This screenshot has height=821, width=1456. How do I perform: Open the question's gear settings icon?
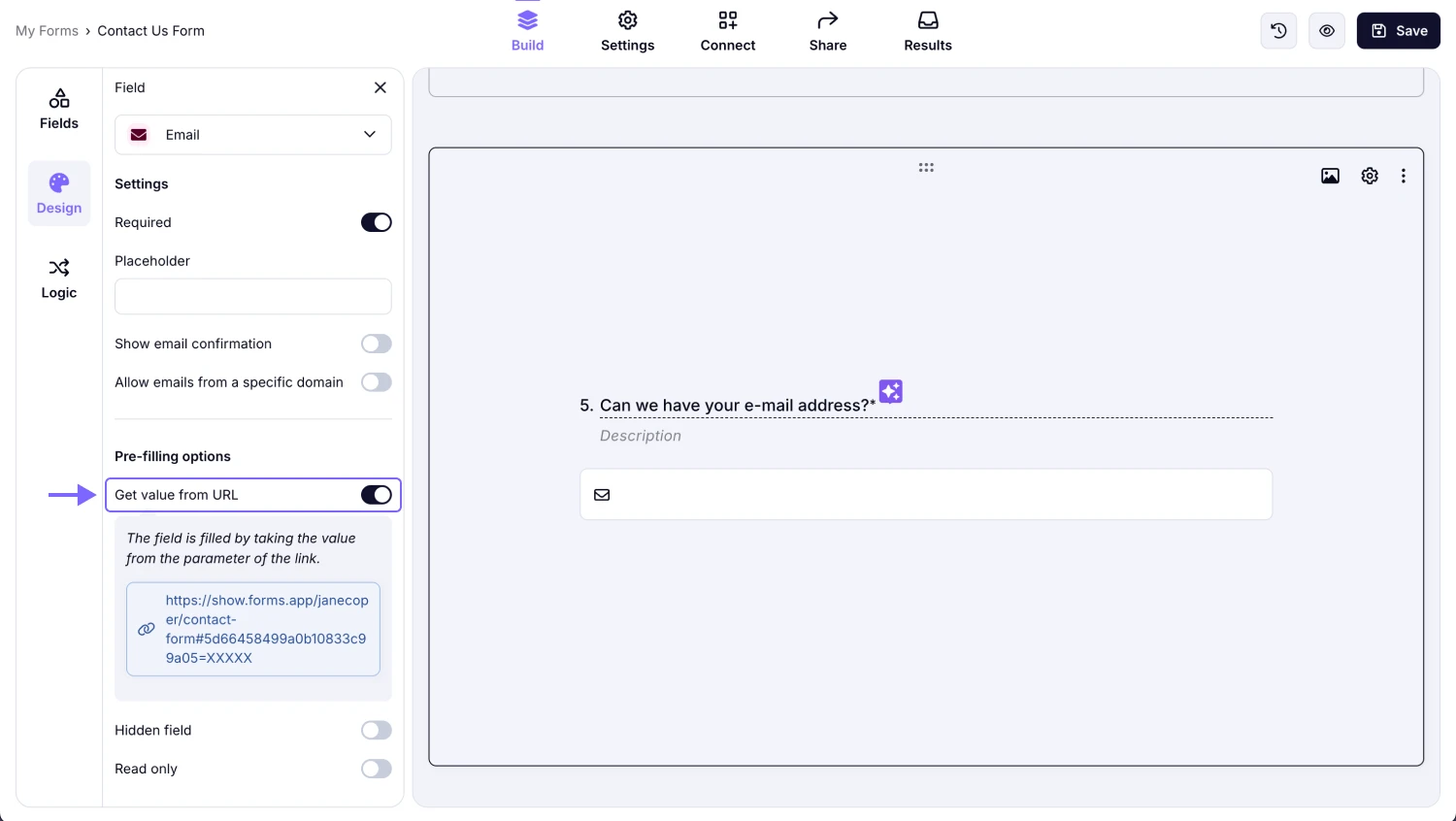tap(1369, 176)
